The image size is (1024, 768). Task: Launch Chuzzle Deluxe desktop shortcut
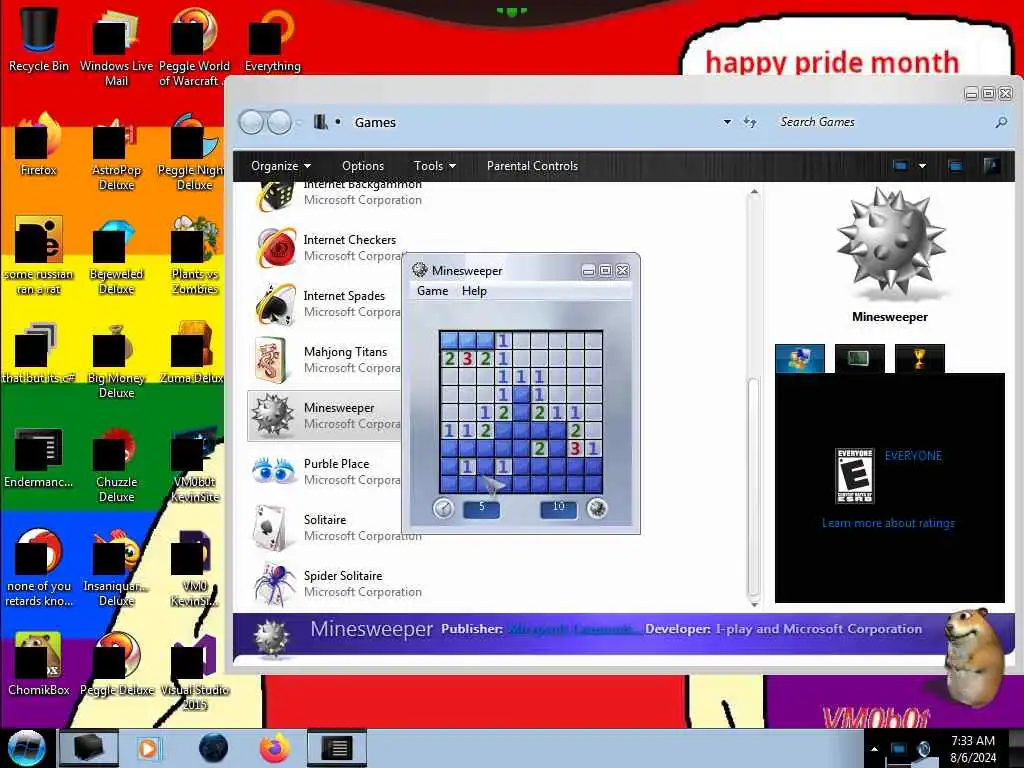tap(116, 465)
